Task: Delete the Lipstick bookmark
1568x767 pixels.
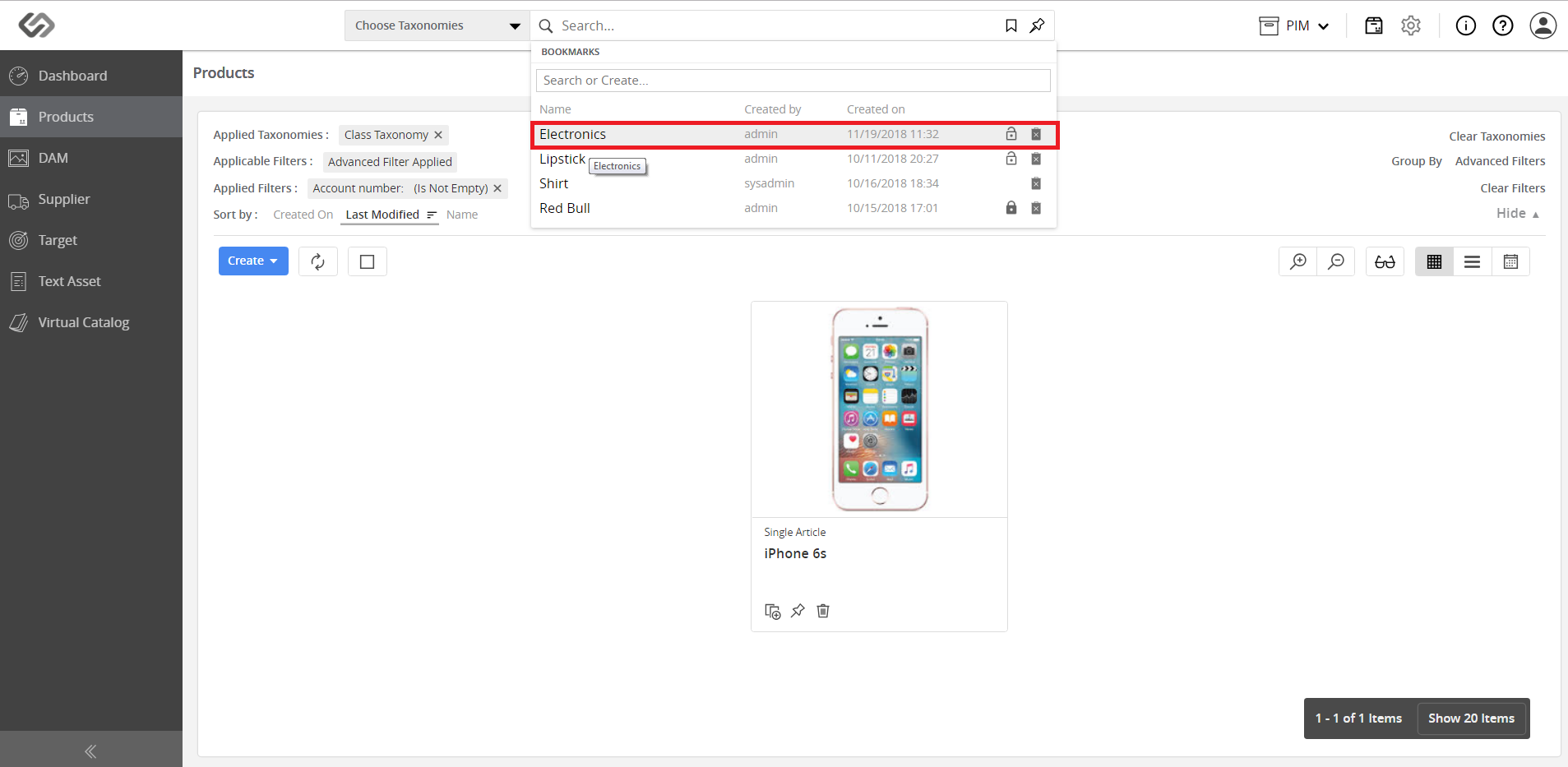Action: [x=1036, y=159]
